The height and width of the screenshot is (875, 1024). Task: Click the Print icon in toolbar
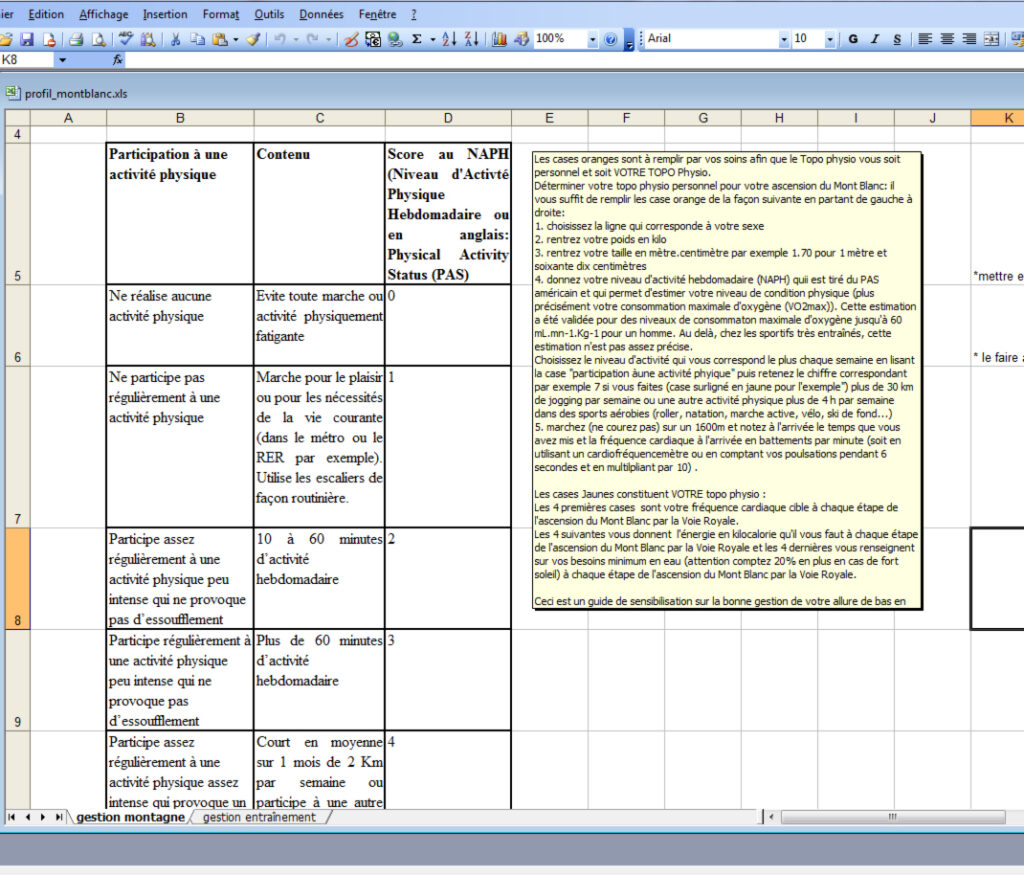click(75, 39)
